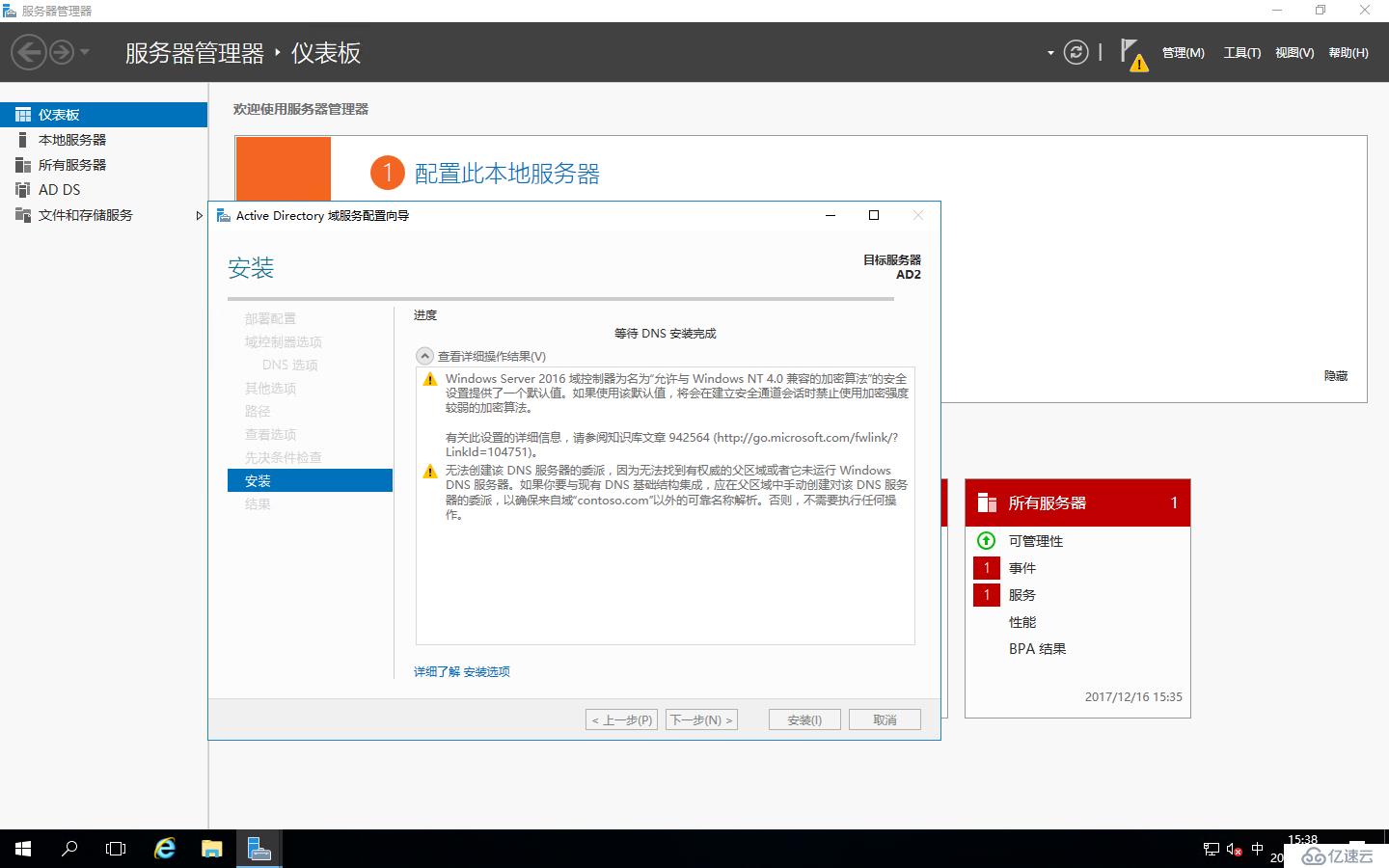Collapse 查看详细操作结果 section
Screen dimensions: 1389x868
[x=424, y=356]
